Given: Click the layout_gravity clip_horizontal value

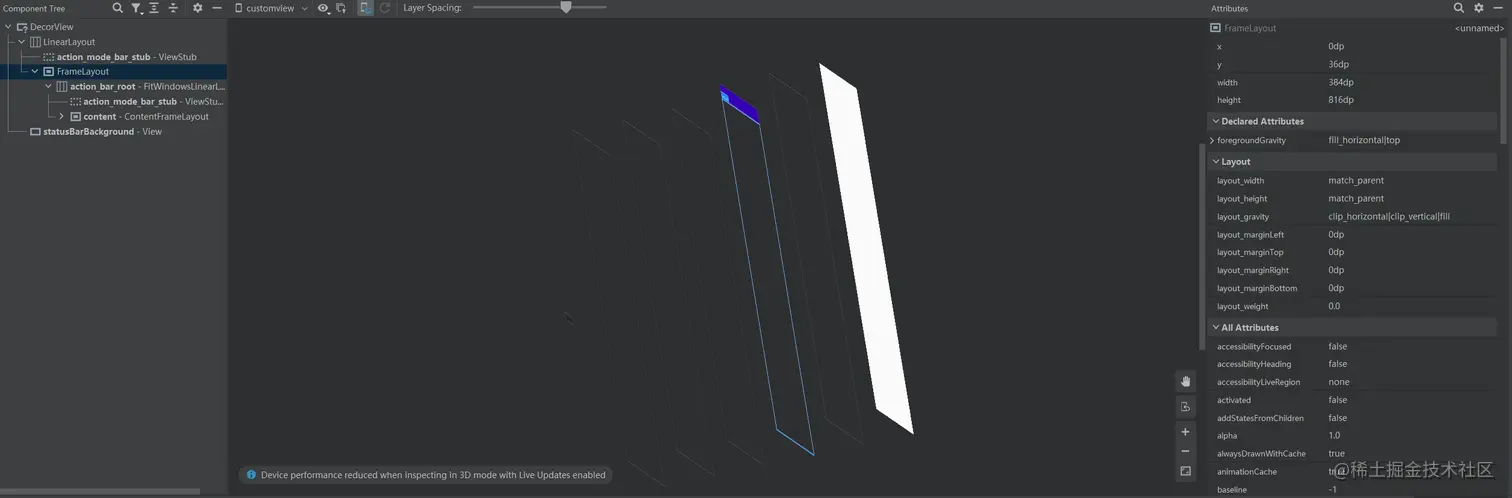Looking at the screenshot, I should click(1389, 217).
